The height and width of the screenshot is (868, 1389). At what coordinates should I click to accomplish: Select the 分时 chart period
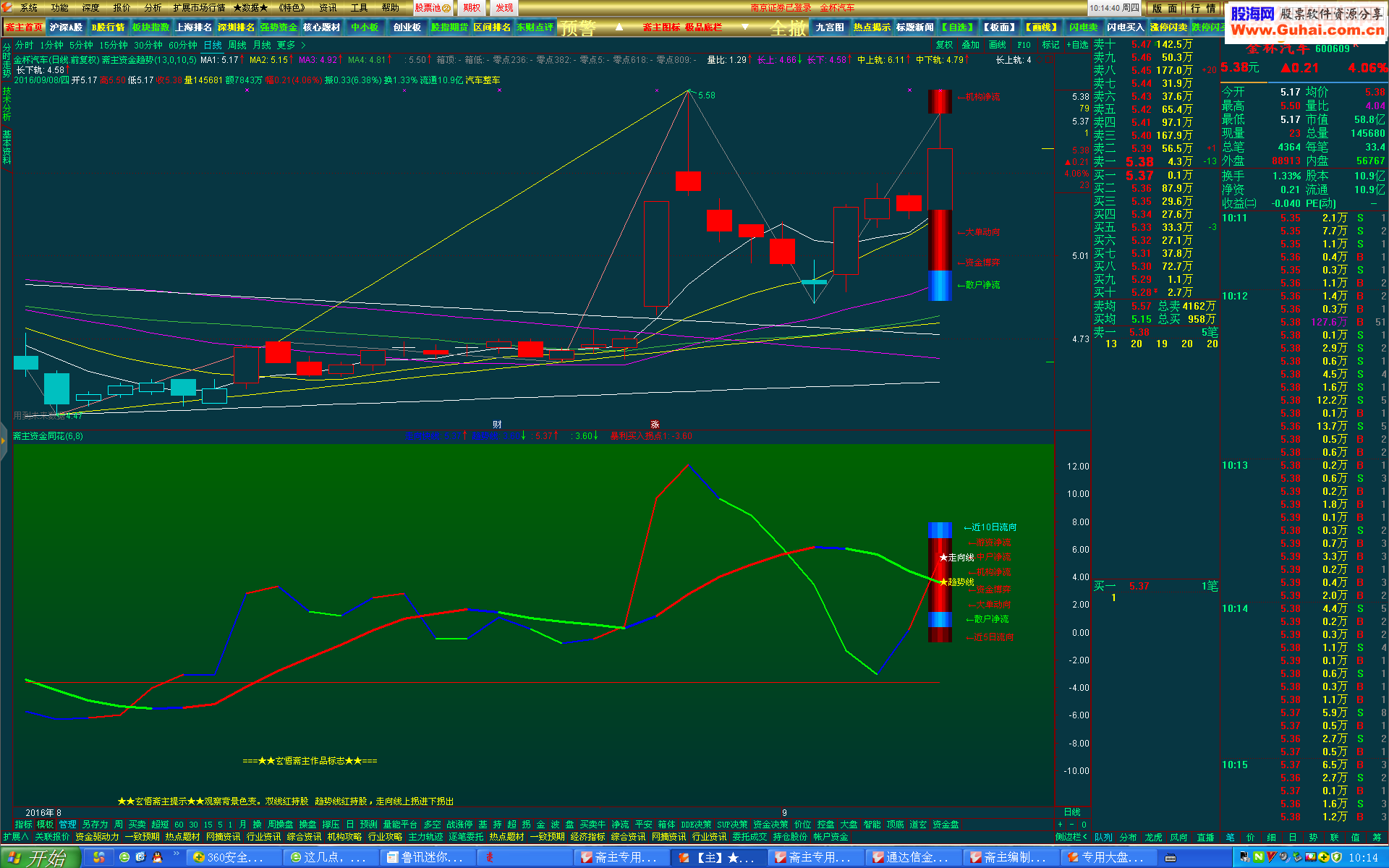pyautogui.click(x=24, y=45)
